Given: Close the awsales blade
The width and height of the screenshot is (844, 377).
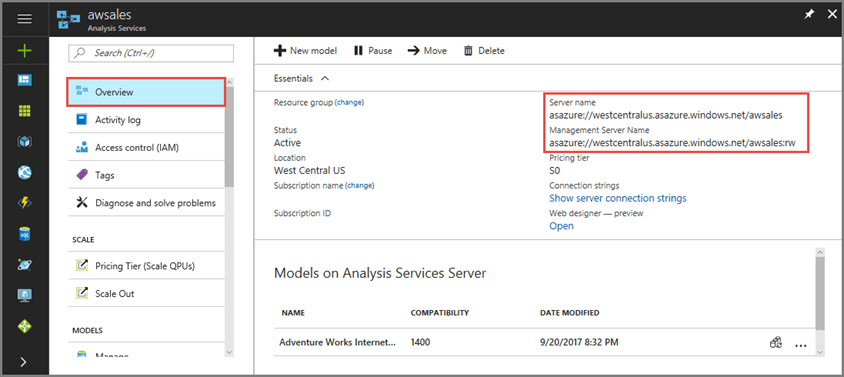Looking at the screenshot, I should [x=832, y=15].
